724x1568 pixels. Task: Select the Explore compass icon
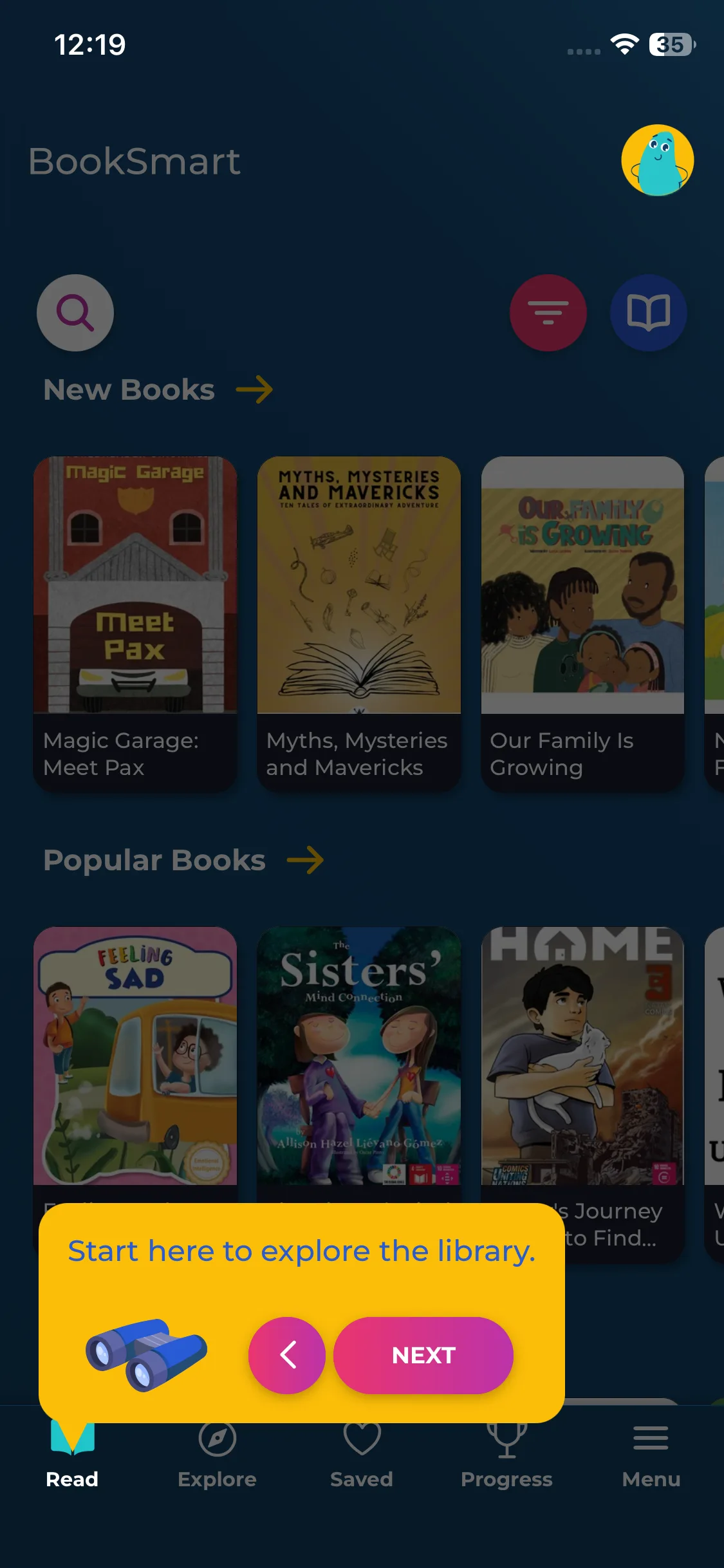coord(218,1439)
